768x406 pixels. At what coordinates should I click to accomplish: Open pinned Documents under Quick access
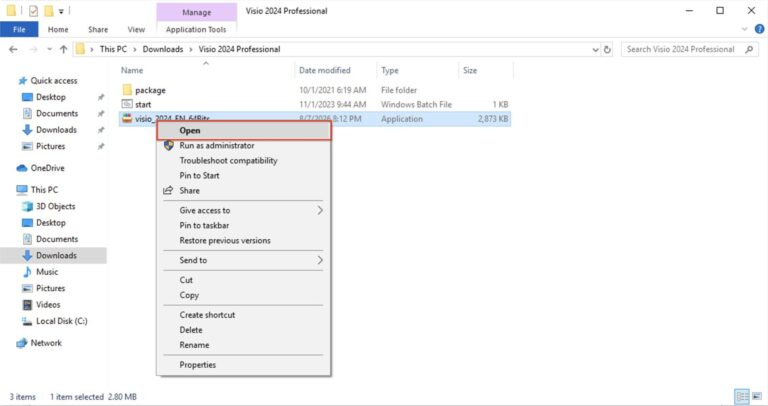pyautogui.click(x=57, y=113)
